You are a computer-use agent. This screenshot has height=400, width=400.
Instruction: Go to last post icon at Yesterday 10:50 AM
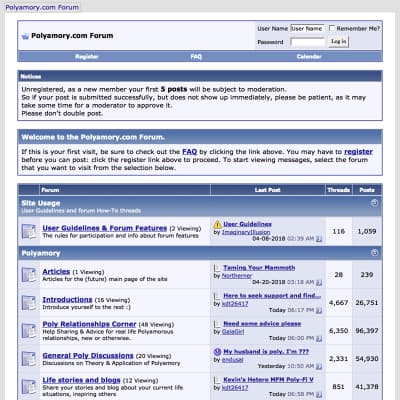(x=319, y=366)
